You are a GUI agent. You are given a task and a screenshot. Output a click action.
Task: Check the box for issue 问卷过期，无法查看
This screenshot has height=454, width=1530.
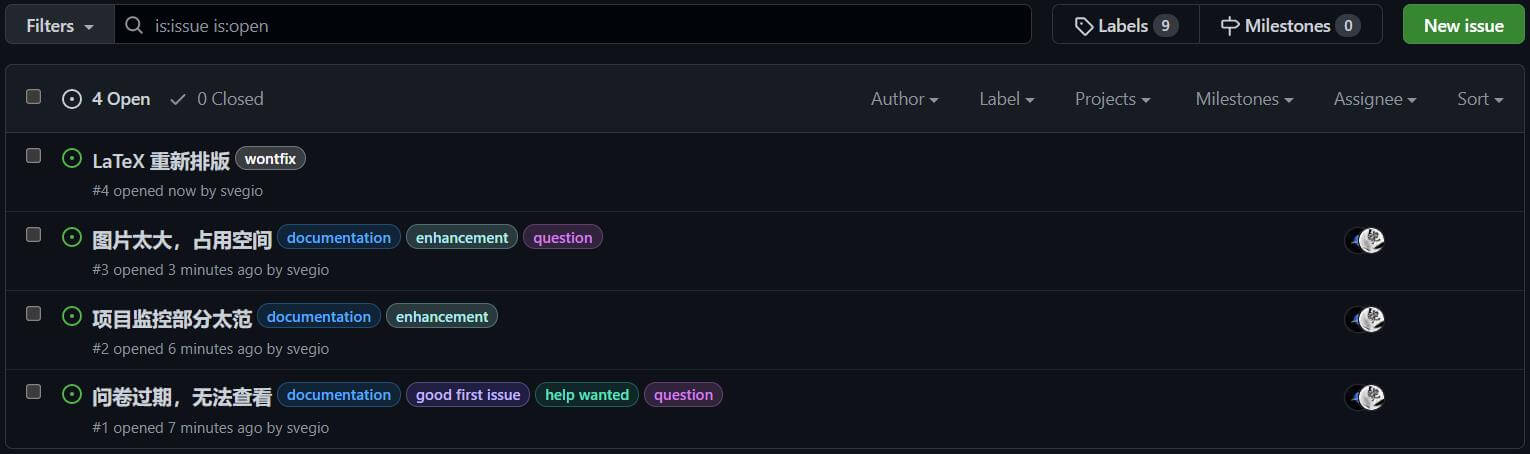tap(34, 392)
